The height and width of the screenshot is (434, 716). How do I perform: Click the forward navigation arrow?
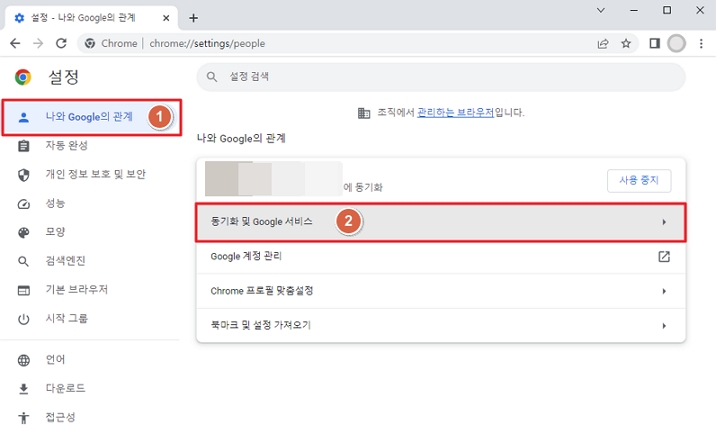[x=38, y=43]
